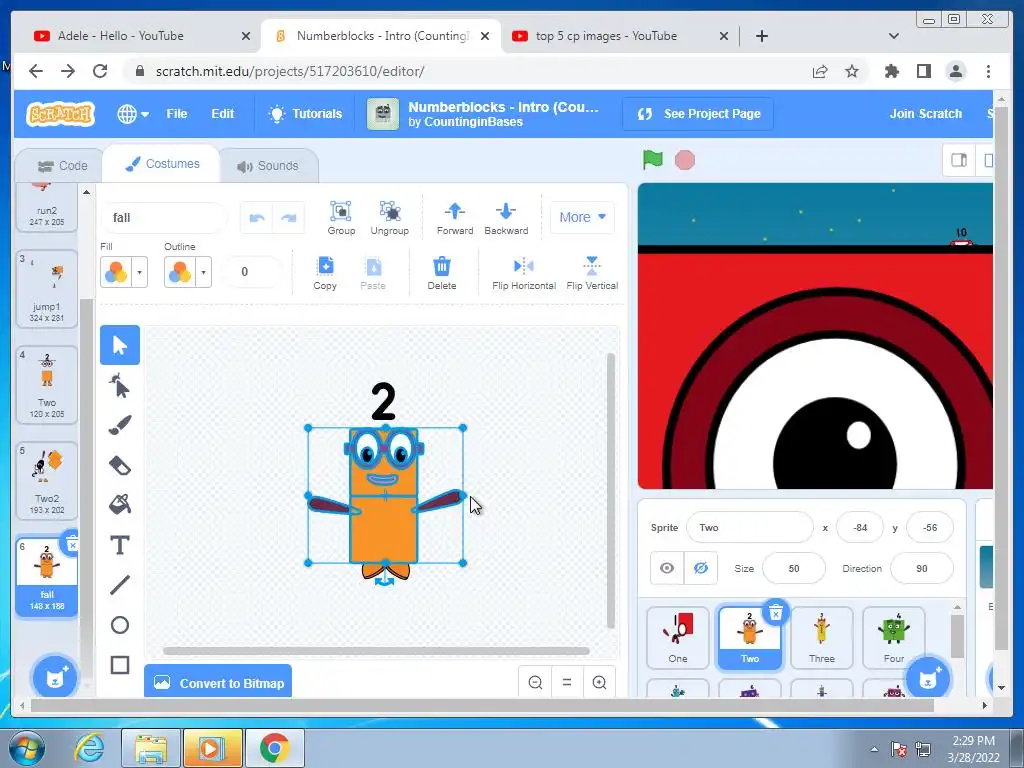This screenshot has width=1024, height=768.
Task: Select the Eraser tool
Action: [x=120, y=466]
